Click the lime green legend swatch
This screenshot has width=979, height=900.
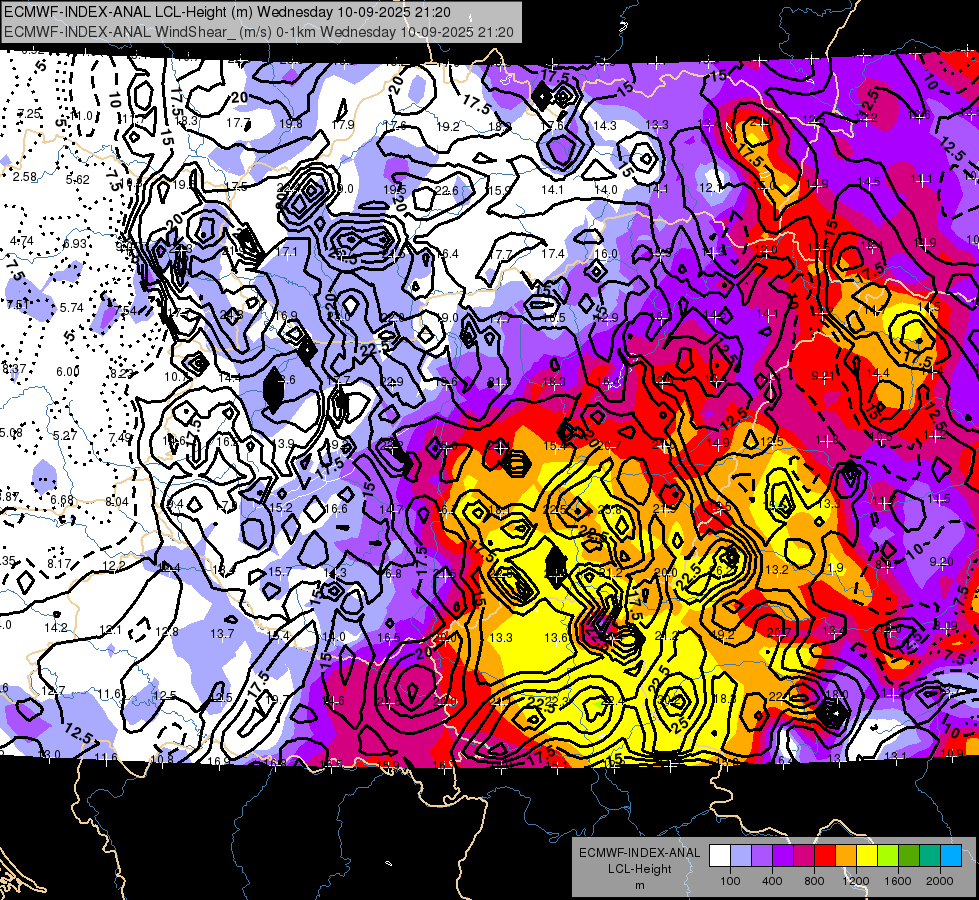click(x=888, y=856)
